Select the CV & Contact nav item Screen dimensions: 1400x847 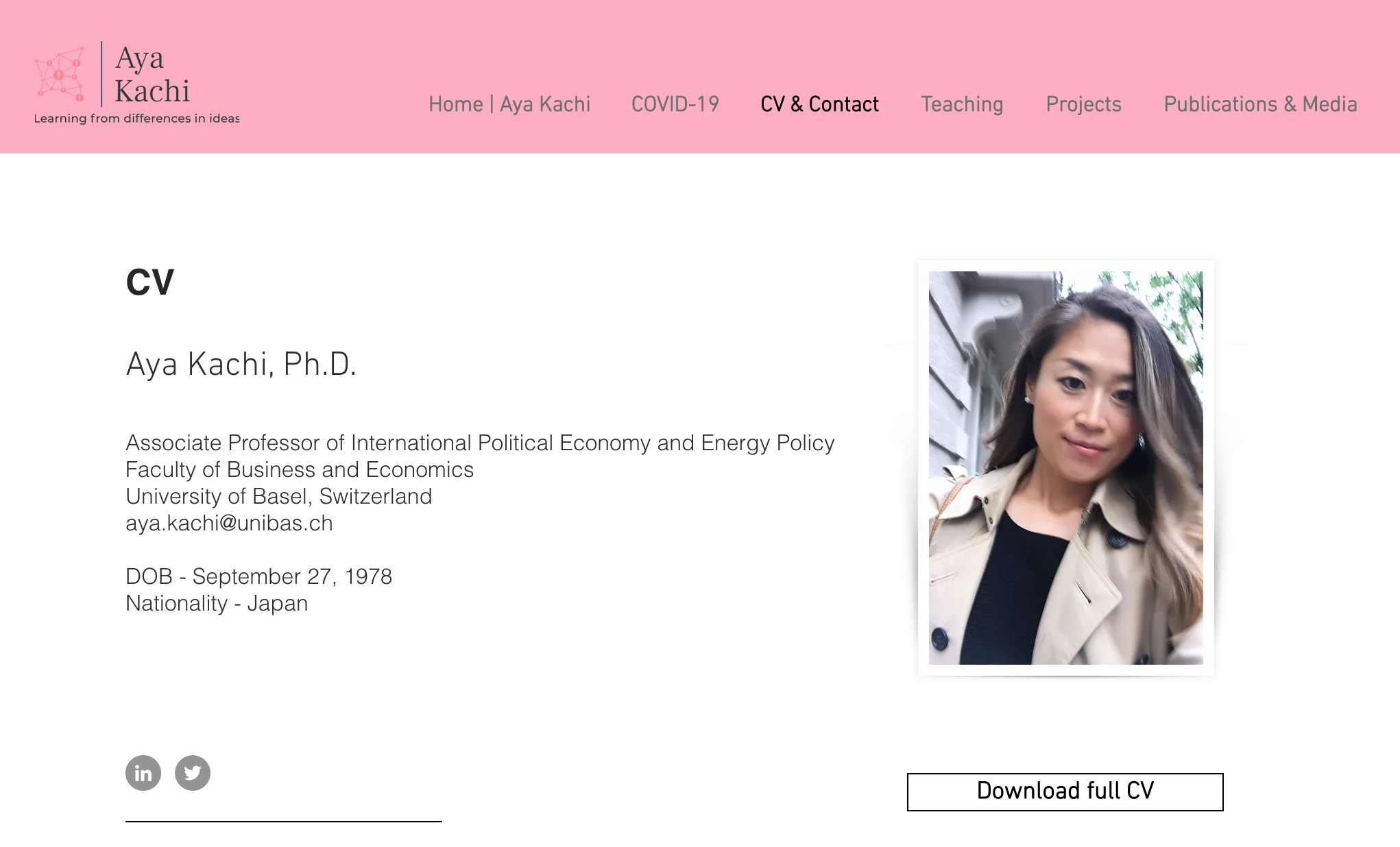click(x=819, y=104)
